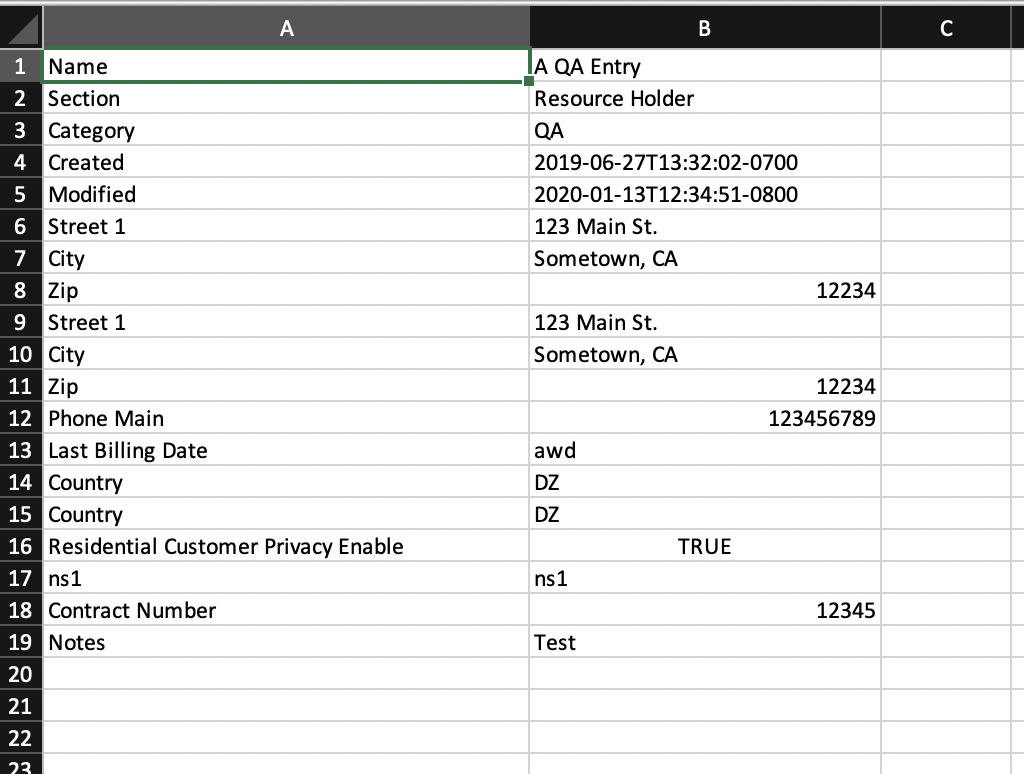Image resolution: width=1024 pixels, height=774 pixels.
Task: Click the row 1 header number
Action: 21,67
